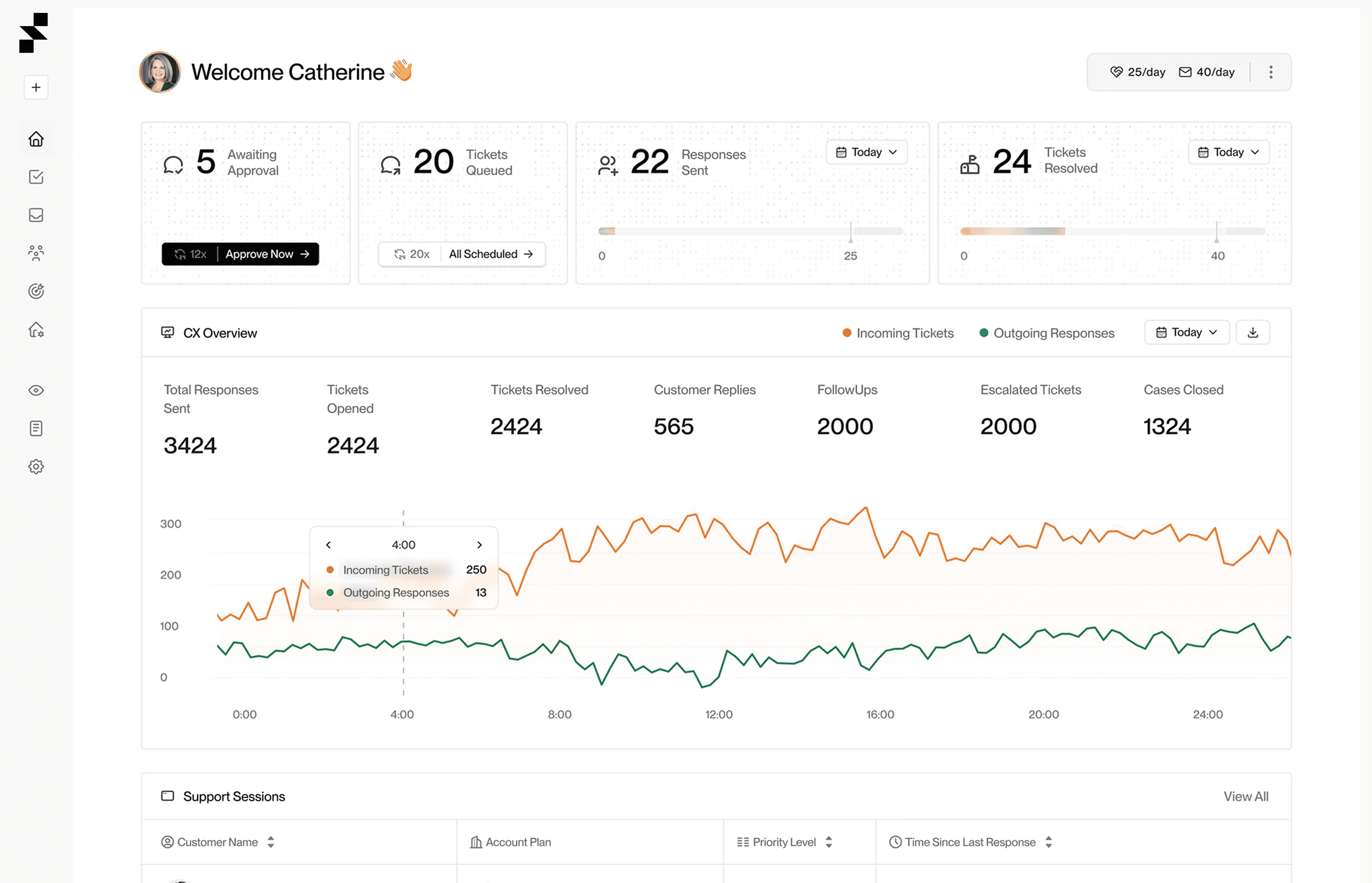Click the document notes sidebar icon

tap(36, 428)
